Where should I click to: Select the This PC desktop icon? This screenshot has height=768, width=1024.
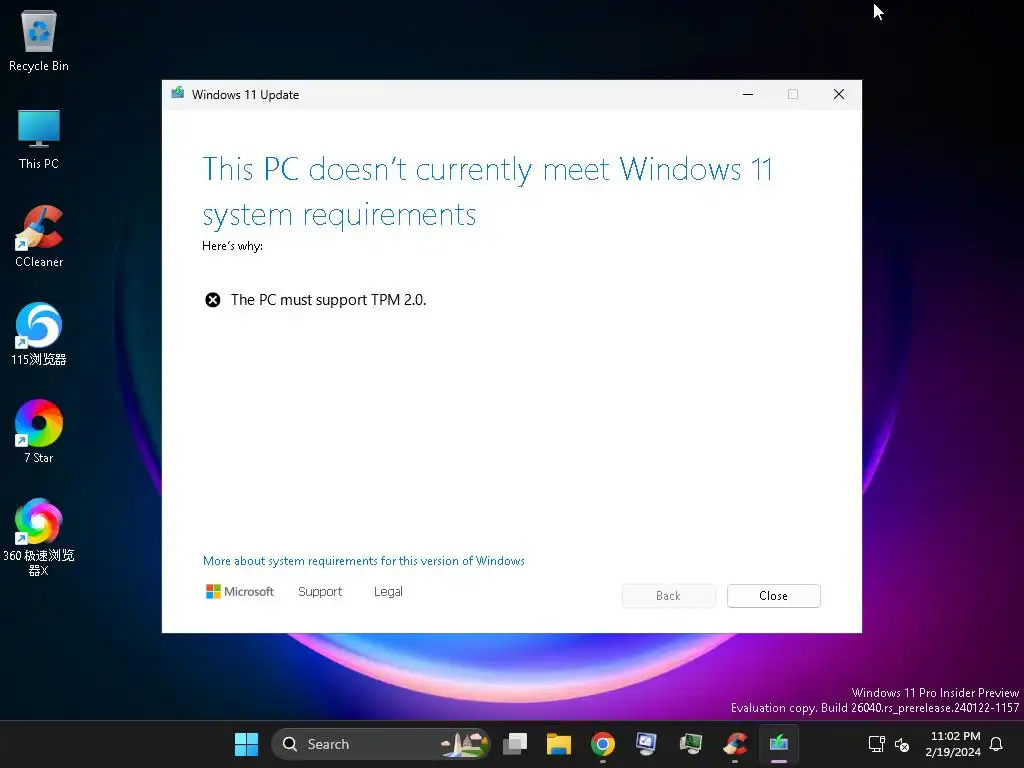[x=39, y=140]
